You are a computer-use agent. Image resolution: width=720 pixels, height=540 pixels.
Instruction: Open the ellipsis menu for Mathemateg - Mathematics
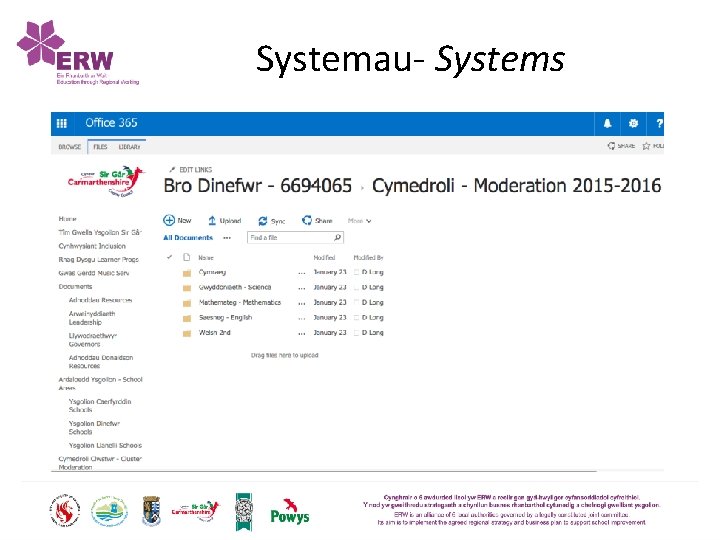point(302,303)
